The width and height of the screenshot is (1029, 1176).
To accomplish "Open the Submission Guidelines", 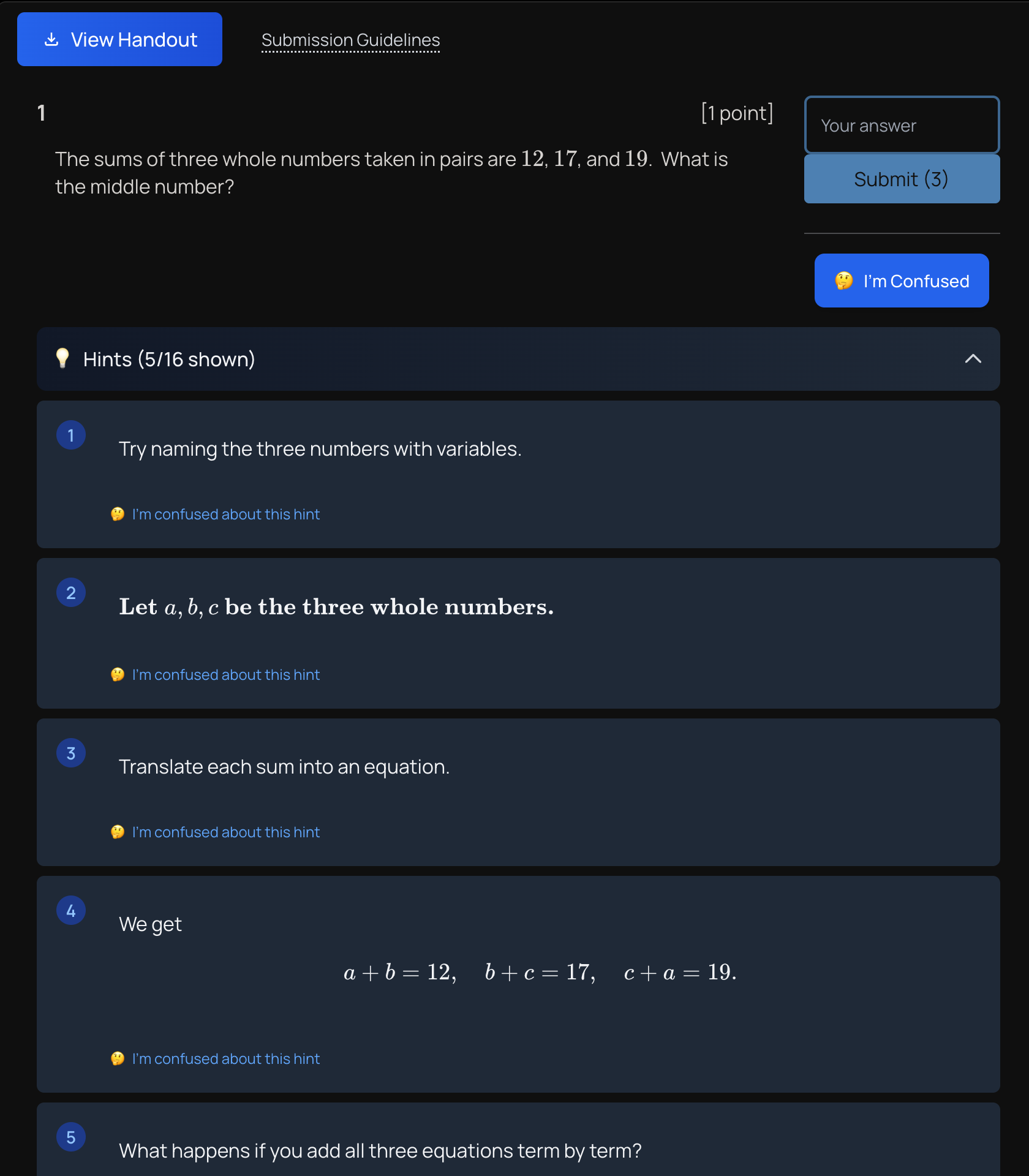I will [350, 39].
